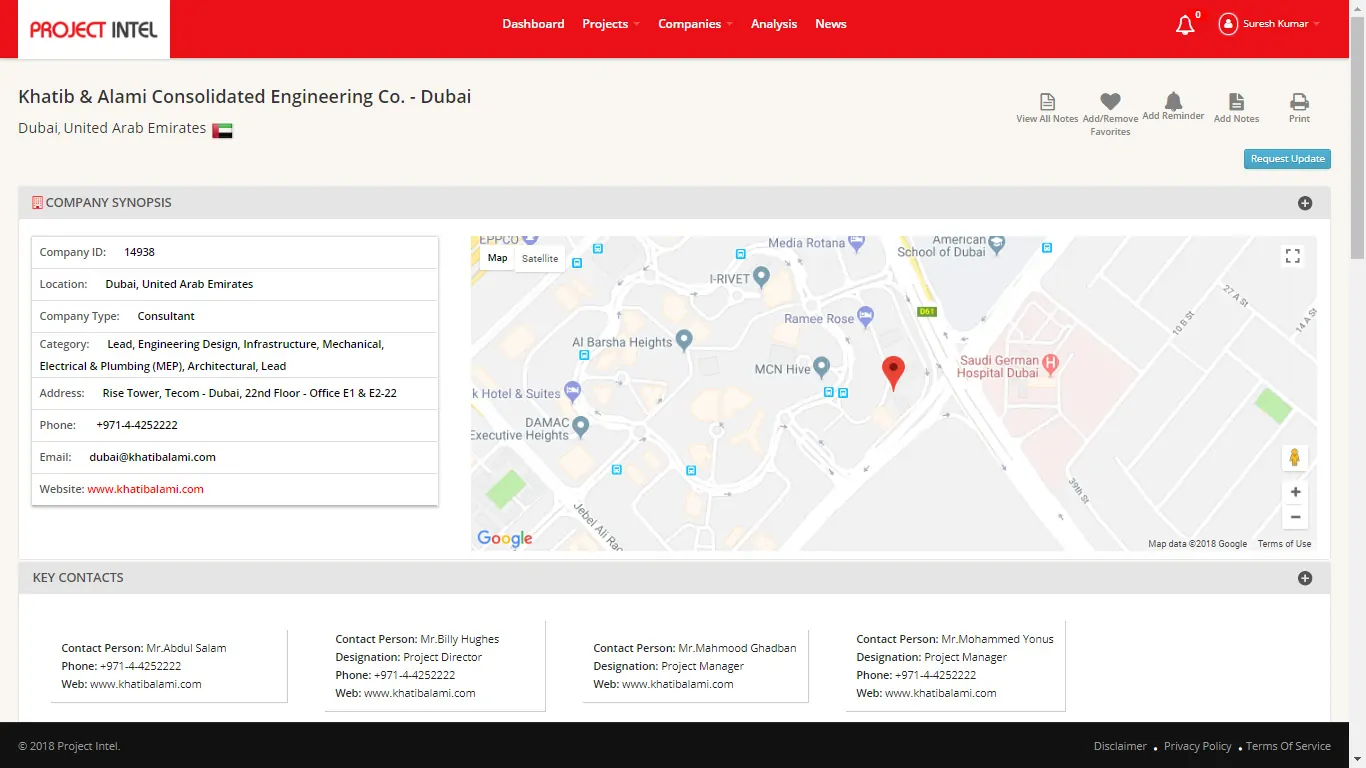
Task: Click the D61 road badge
Action: tap(927, 312)
